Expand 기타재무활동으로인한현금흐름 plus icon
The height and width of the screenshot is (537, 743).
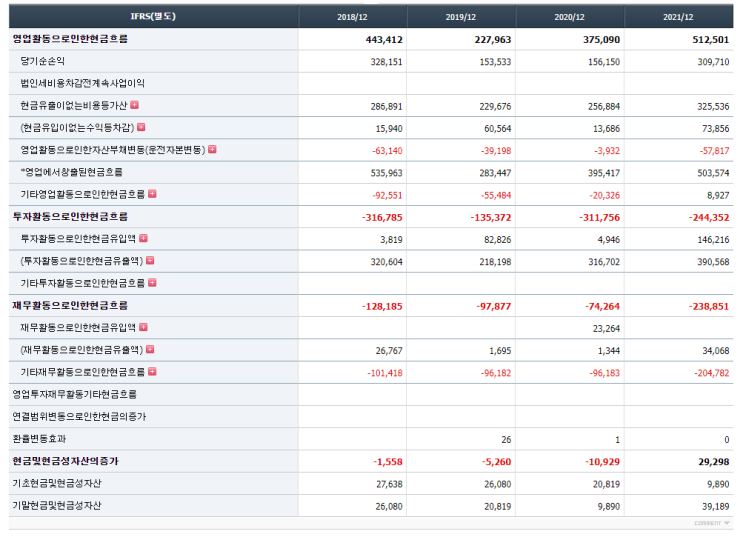[x=152, y=372]
